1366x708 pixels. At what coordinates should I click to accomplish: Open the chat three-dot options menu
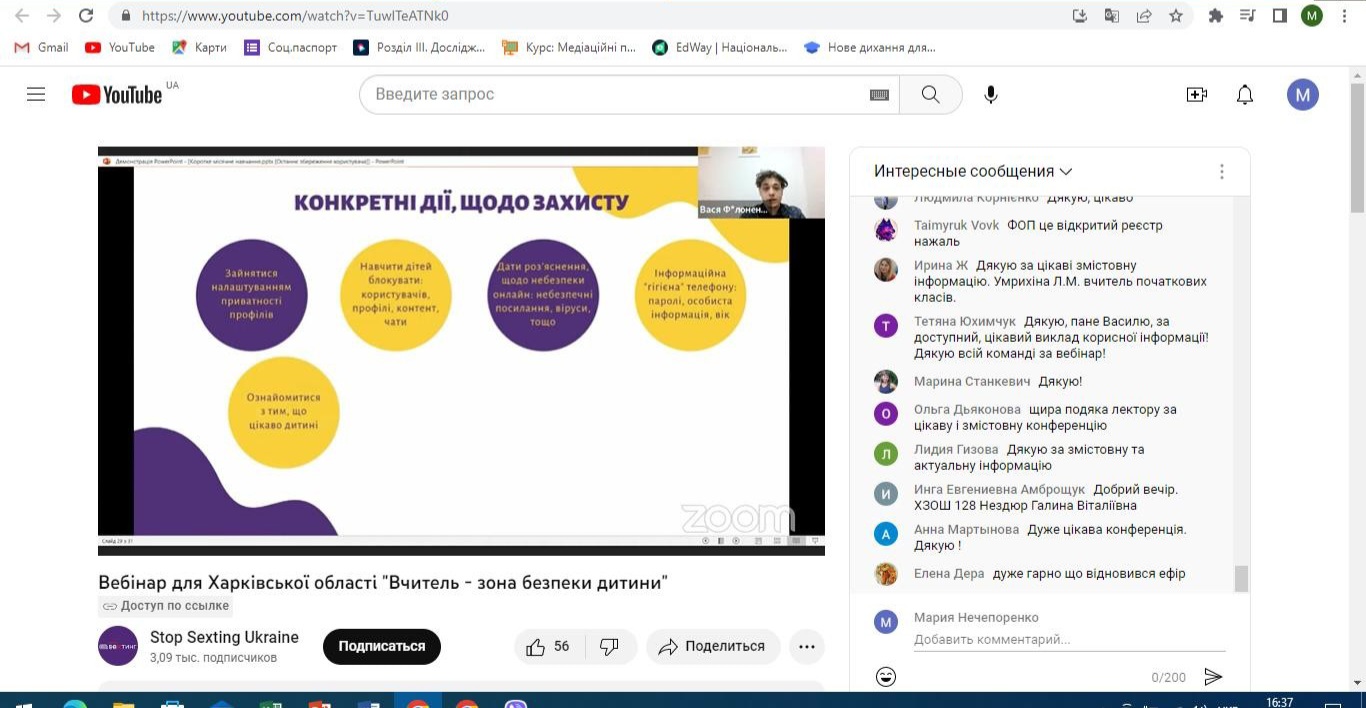[1221, 172]
